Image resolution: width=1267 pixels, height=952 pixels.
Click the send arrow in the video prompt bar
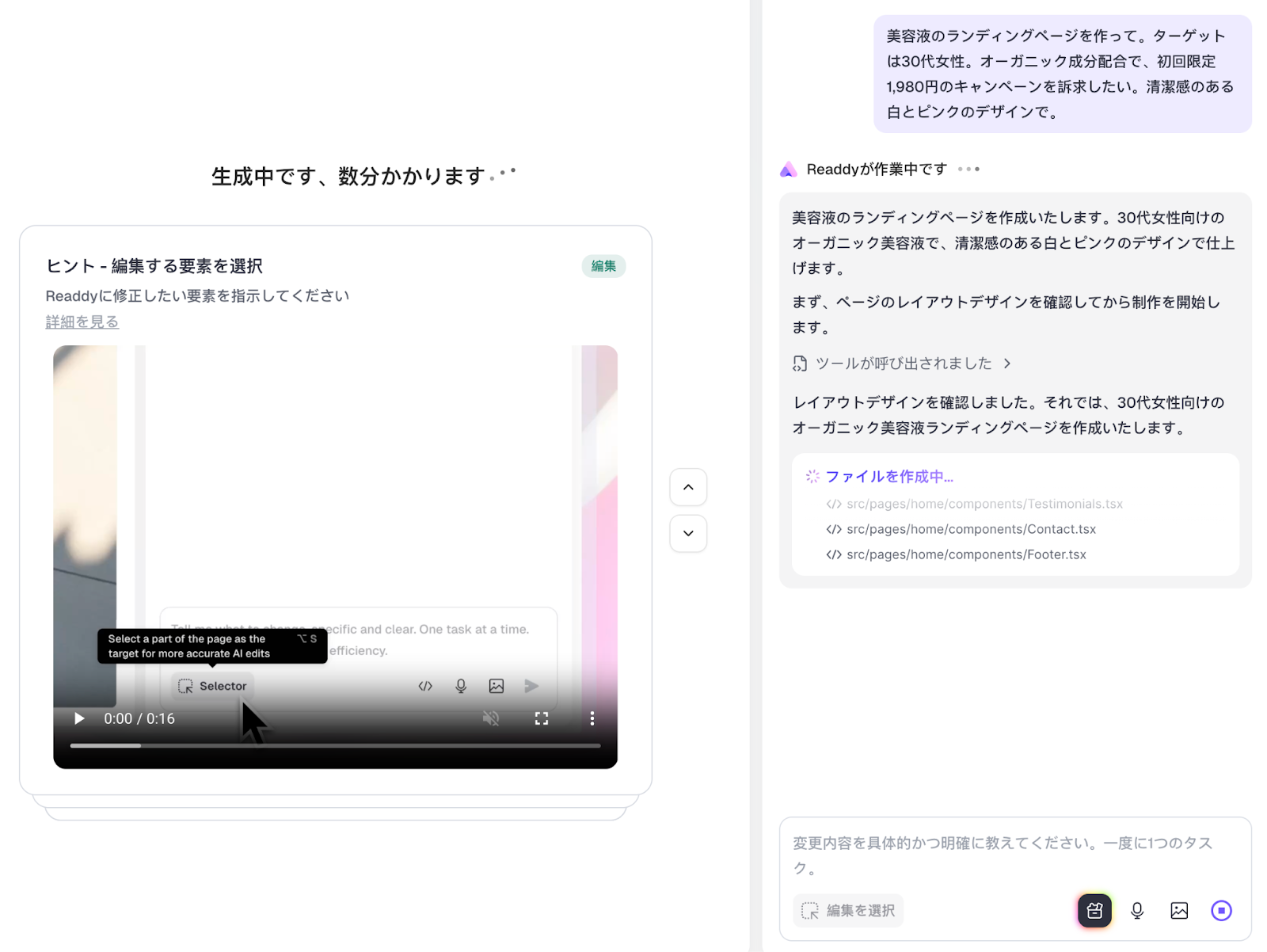click(x=531, y=686)
